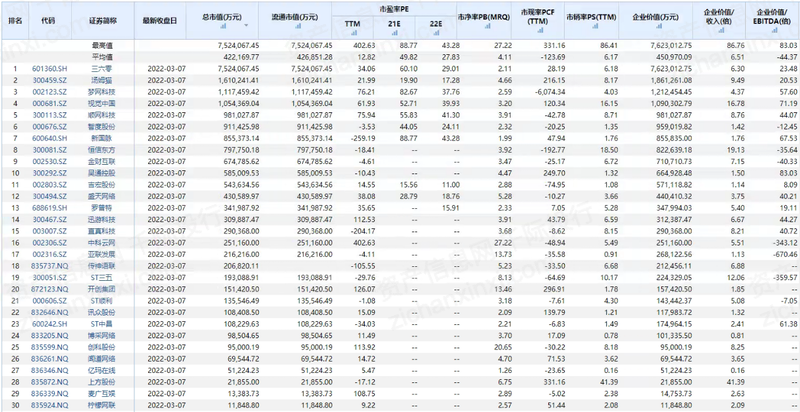Select the 最新收盘日 column header

pos(160,21)
